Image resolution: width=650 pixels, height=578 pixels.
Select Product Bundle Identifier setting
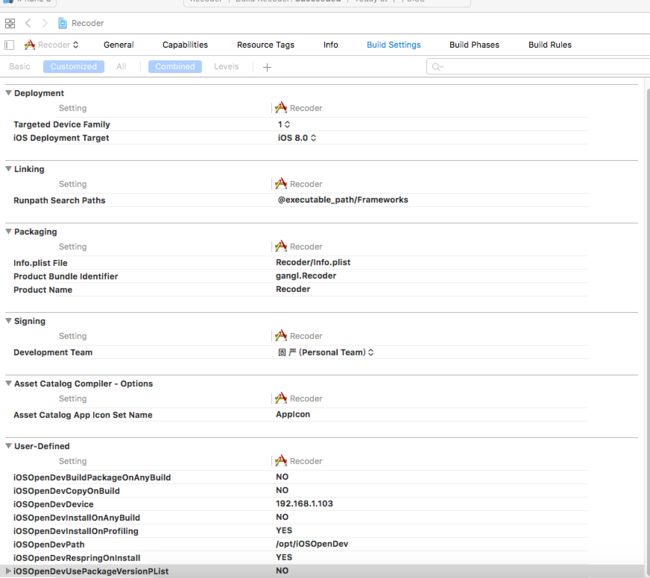65,276
